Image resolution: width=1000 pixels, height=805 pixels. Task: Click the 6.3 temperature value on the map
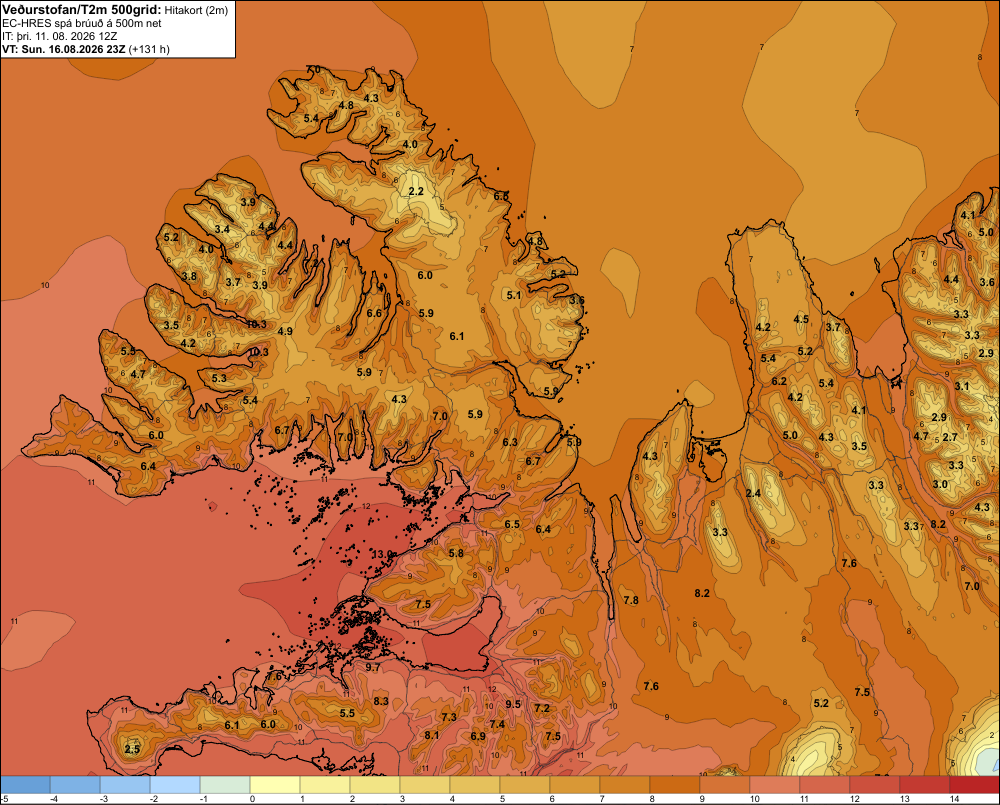click(x=510, y=442)
